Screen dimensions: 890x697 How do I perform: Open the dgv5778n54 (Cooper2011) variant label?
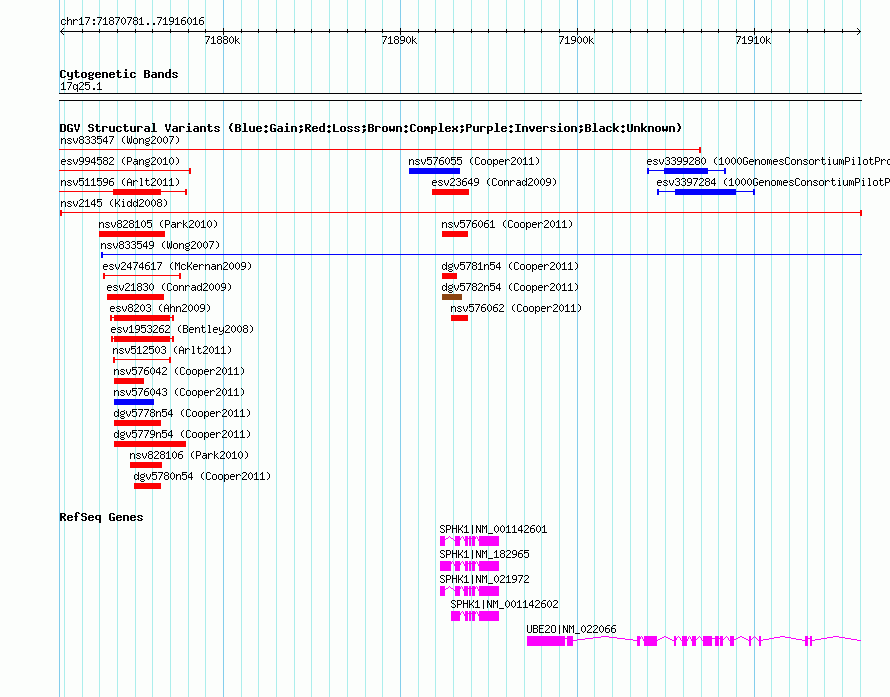[182, 413]
